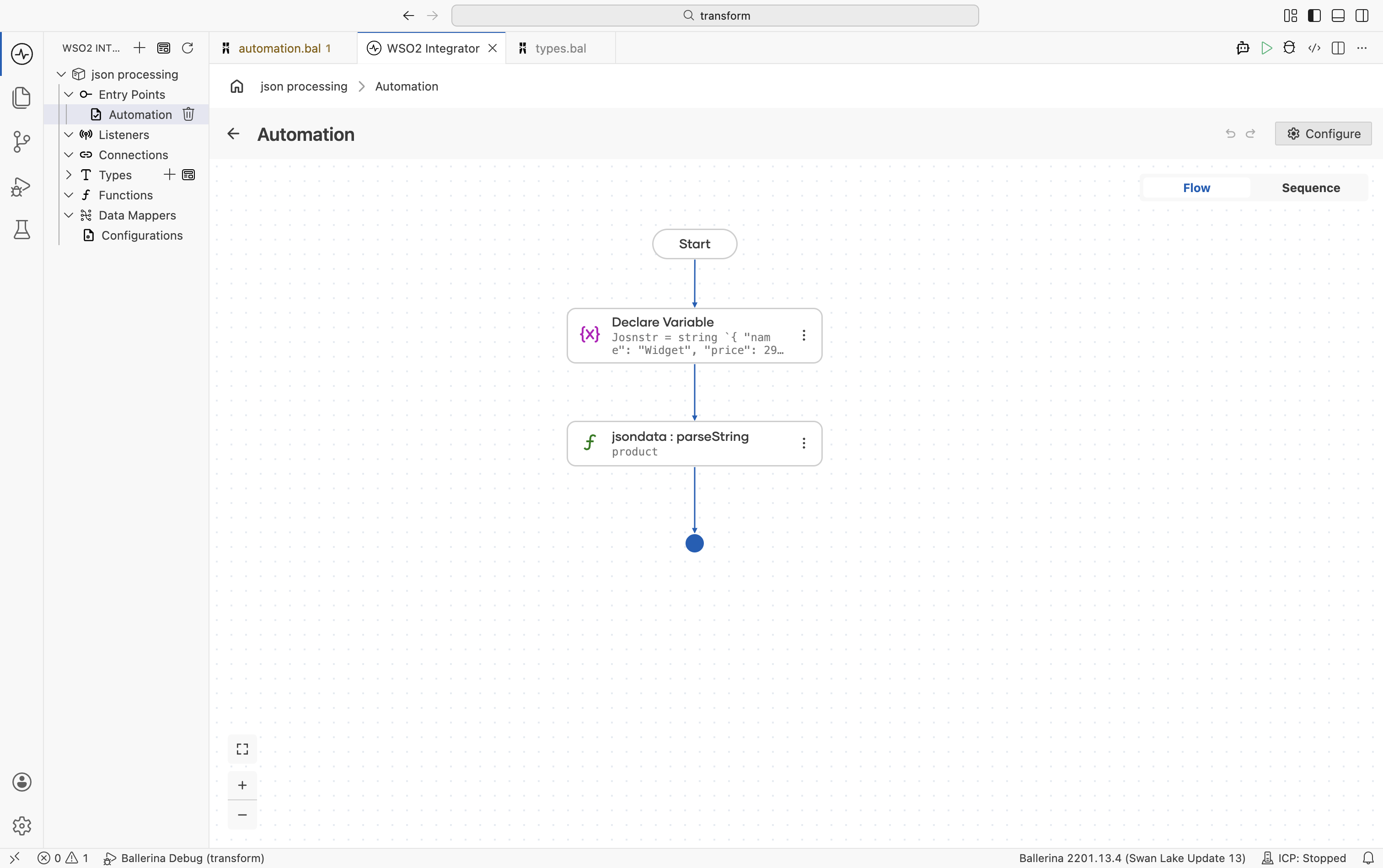This screenshot has height=868, width=1383.
Task: Close the WSO2 Integrator tab
Action: tap(493, 48)
